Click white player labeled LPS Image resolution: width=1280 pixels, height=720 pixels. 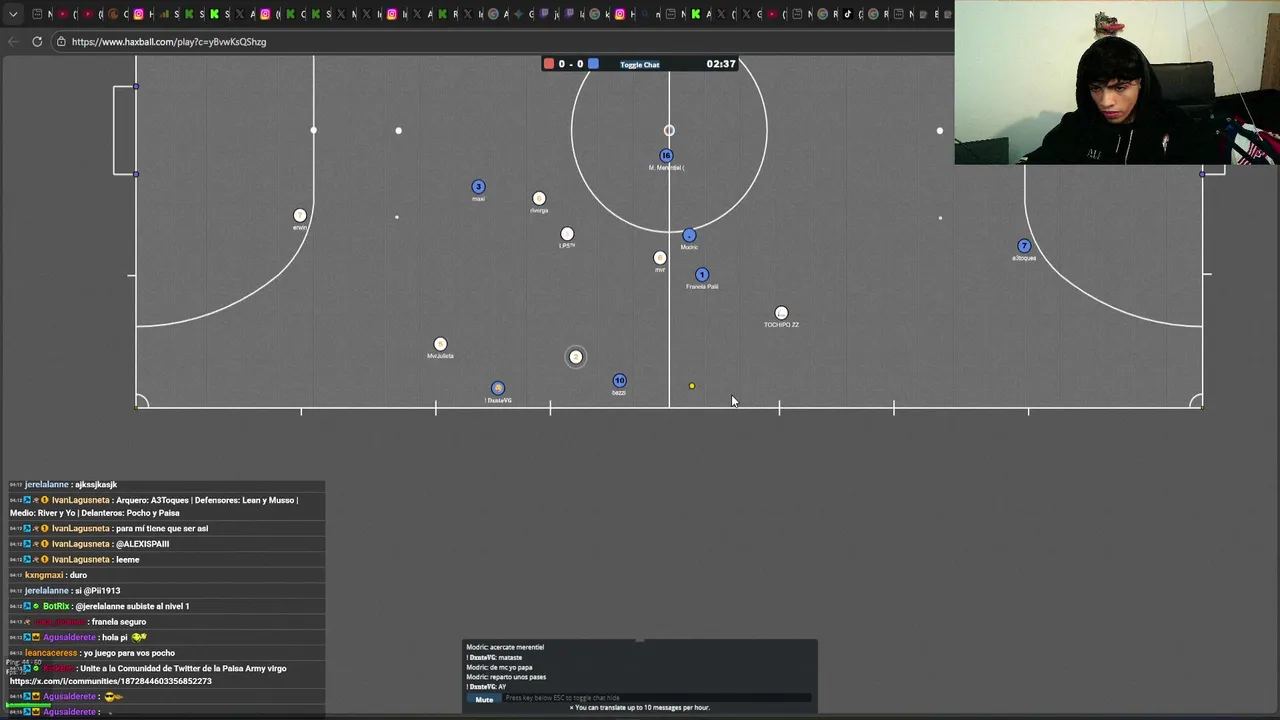(567, 234)
